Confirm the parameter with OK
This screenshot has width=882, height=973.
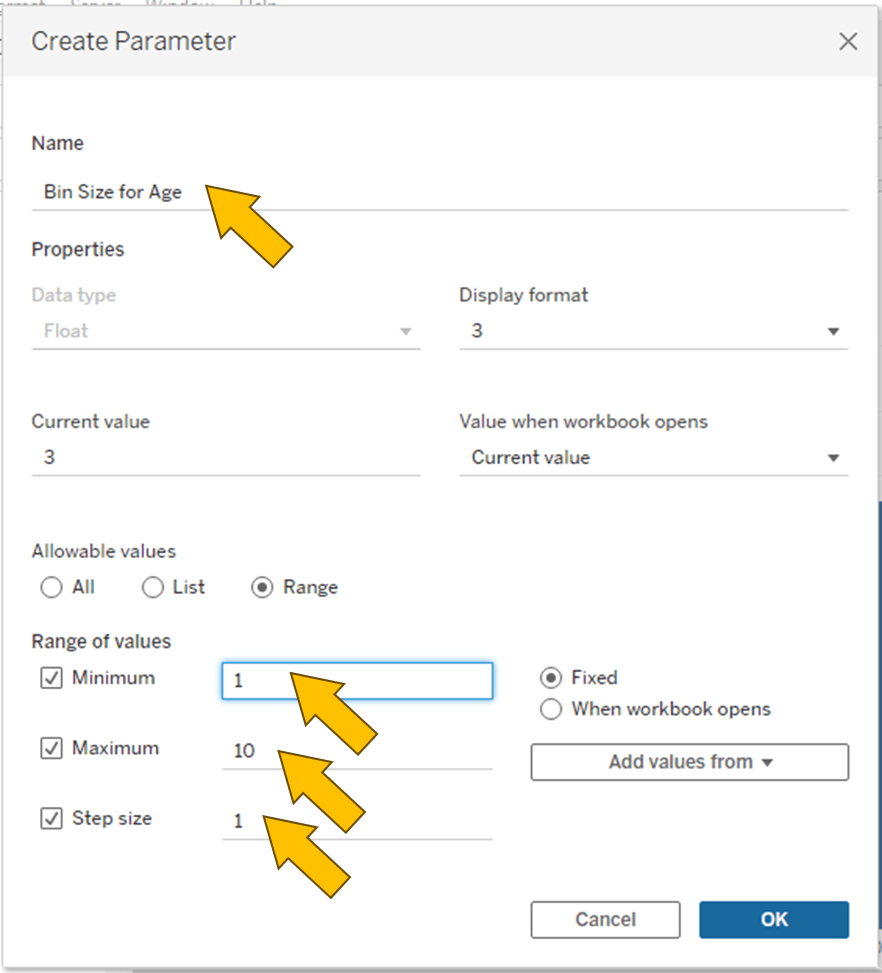coord(773,920)
